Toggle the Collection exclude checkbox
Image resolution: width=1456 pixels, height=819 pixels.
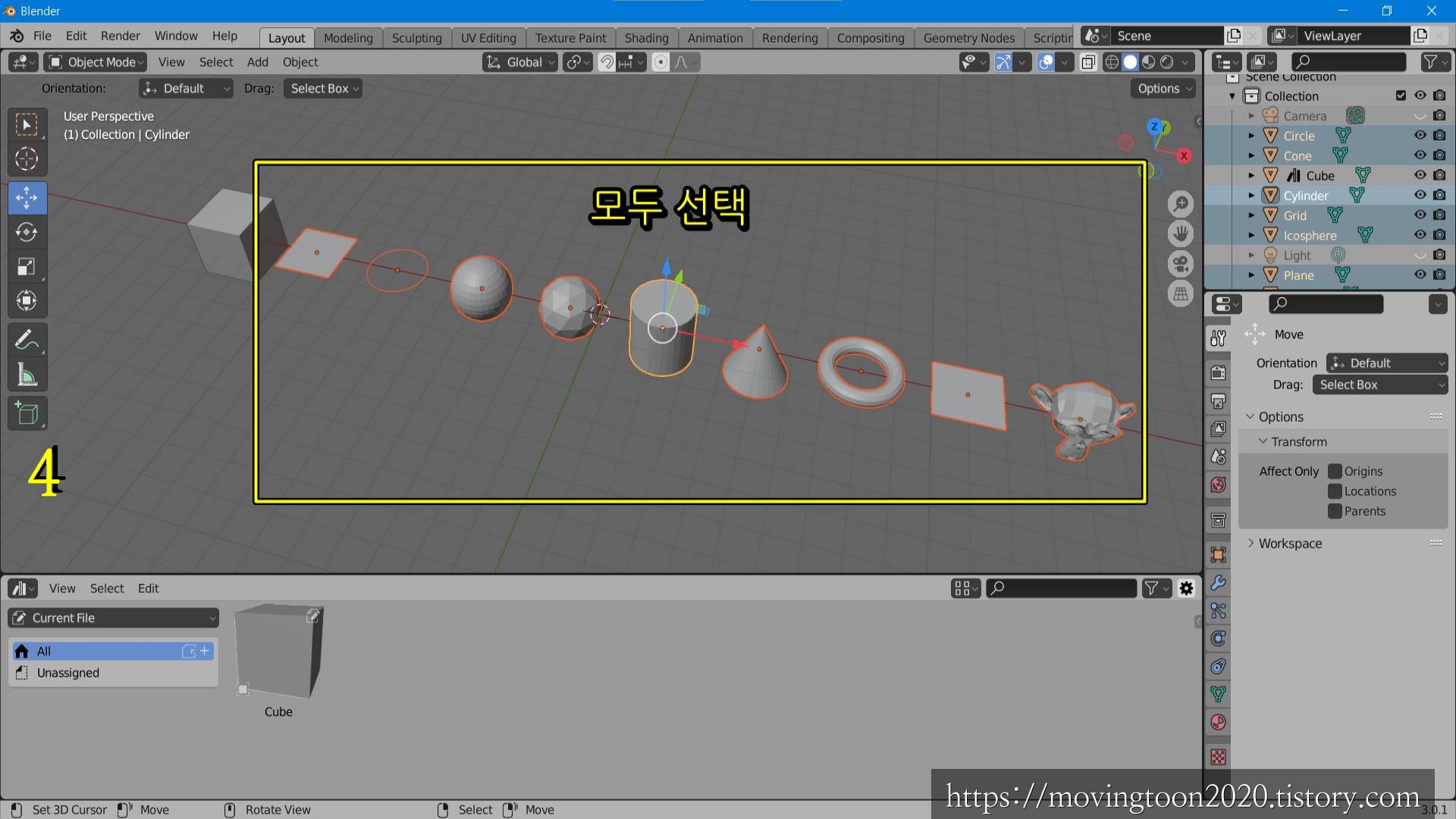point(1401,96)
